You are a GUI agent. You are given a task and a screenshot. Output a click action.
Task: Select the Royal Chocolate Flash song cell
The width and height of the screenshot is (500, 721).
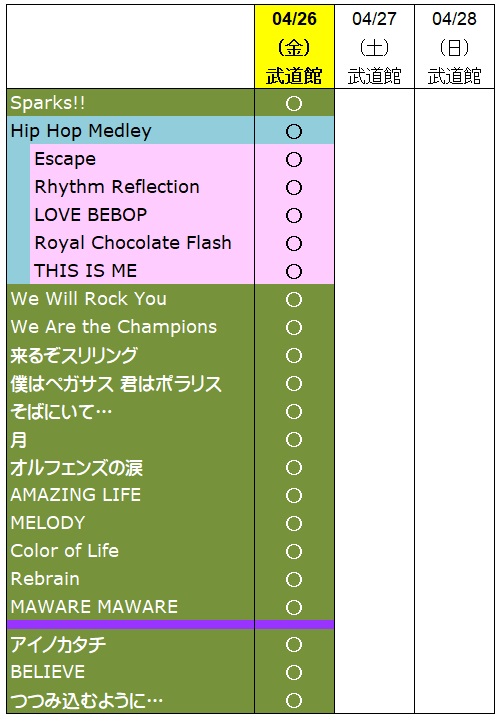pos(142,243)
